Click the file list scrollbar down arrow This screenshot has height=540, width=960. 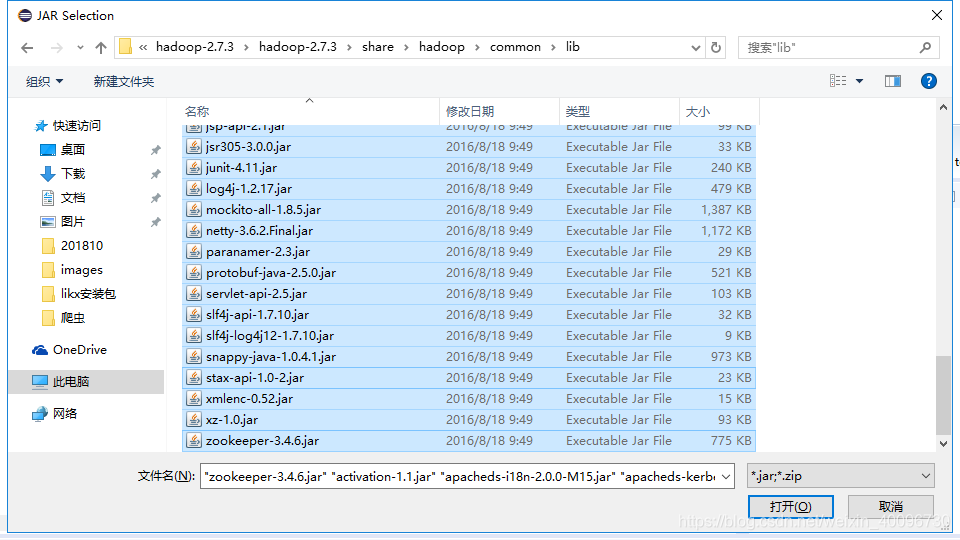(943, 444)
